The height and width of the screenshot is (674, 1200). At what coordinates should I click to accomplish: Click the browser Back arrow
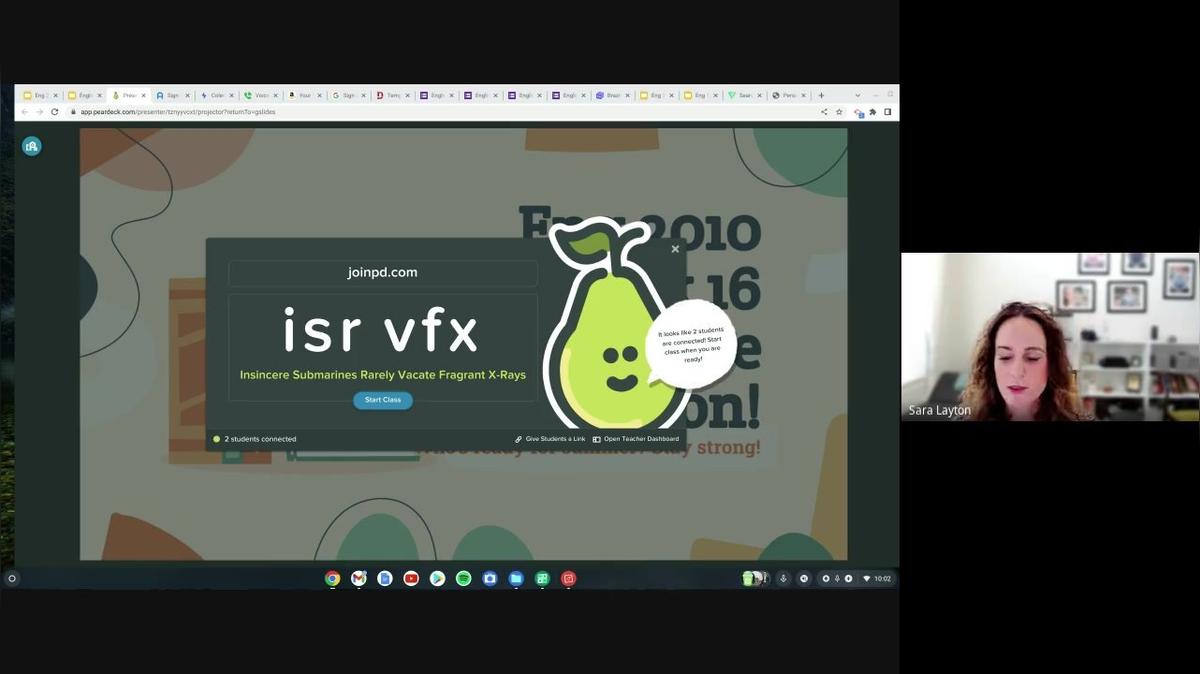tap(25, 112)
